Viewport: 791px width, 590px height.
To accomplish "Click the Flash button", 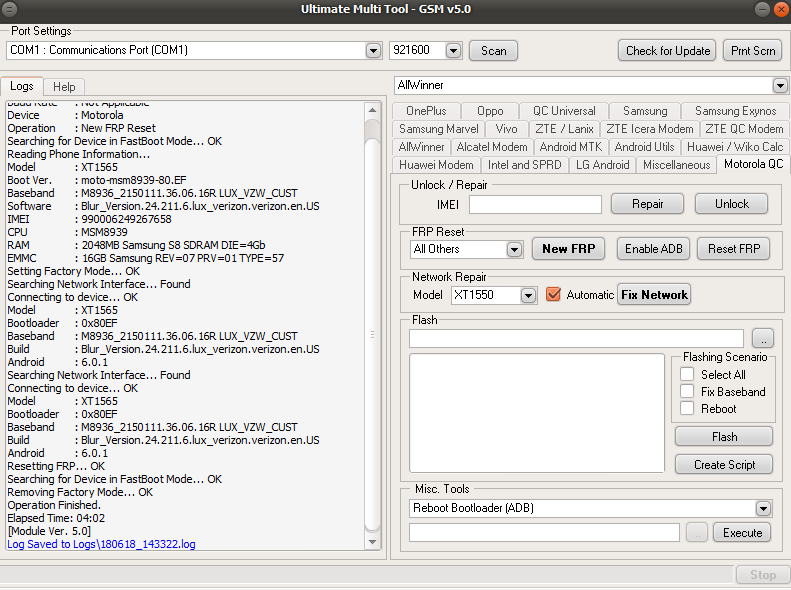I will click(724, 437).
